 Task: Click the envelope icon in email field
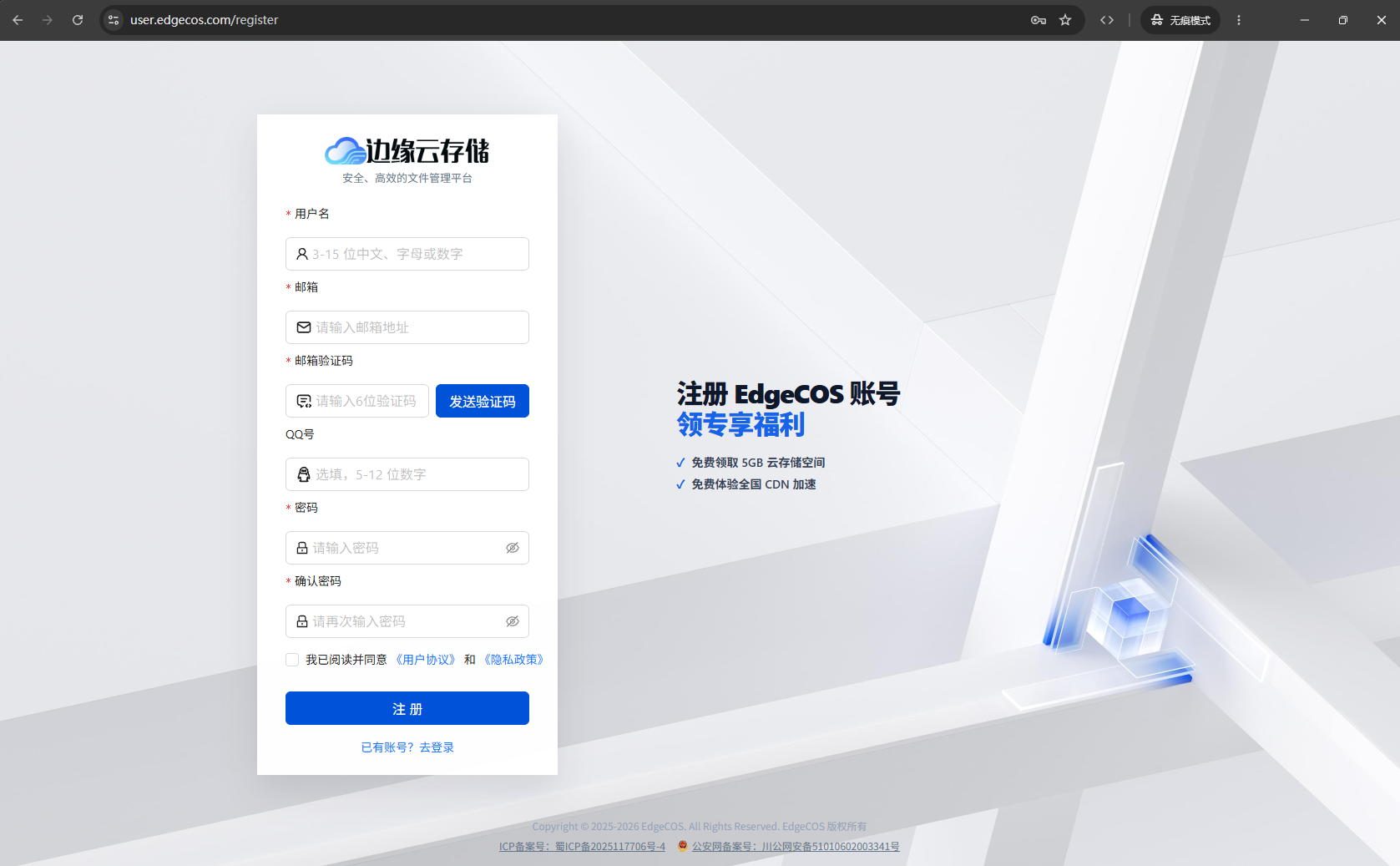pyautogui.click(x=304, y=327)
